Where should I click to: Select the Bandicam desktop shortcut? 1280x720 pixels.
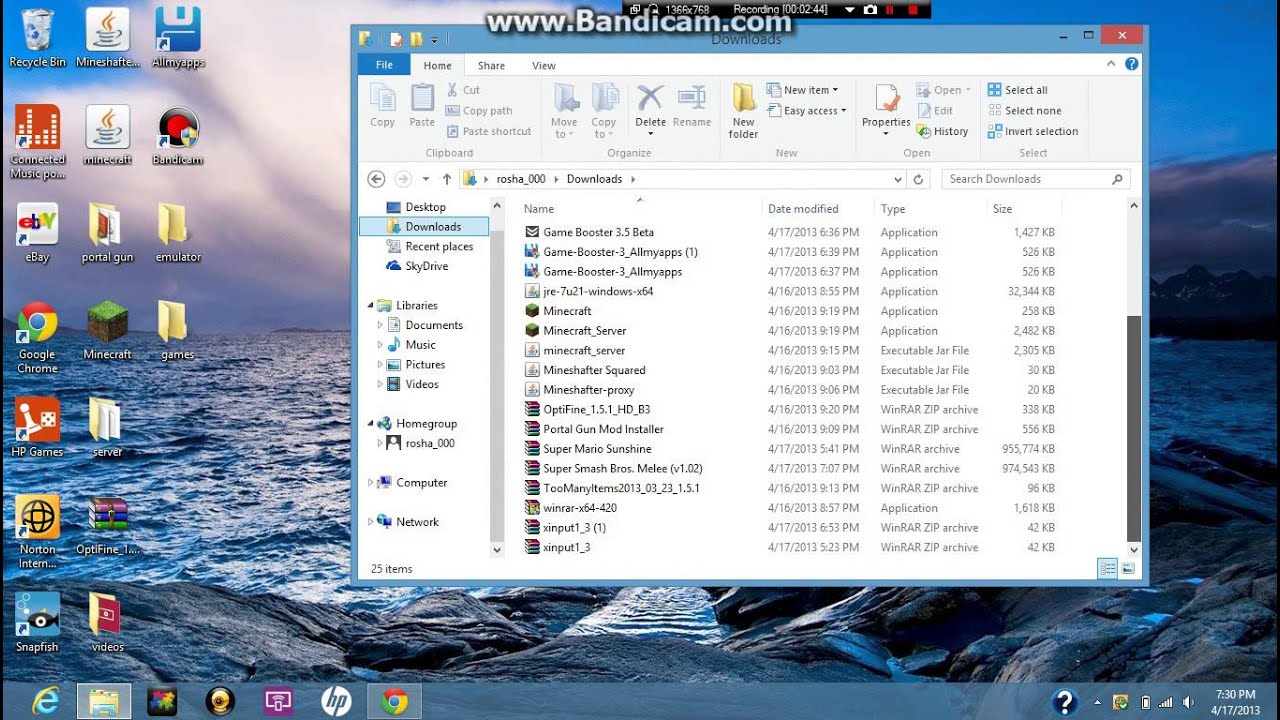point(178,135)
